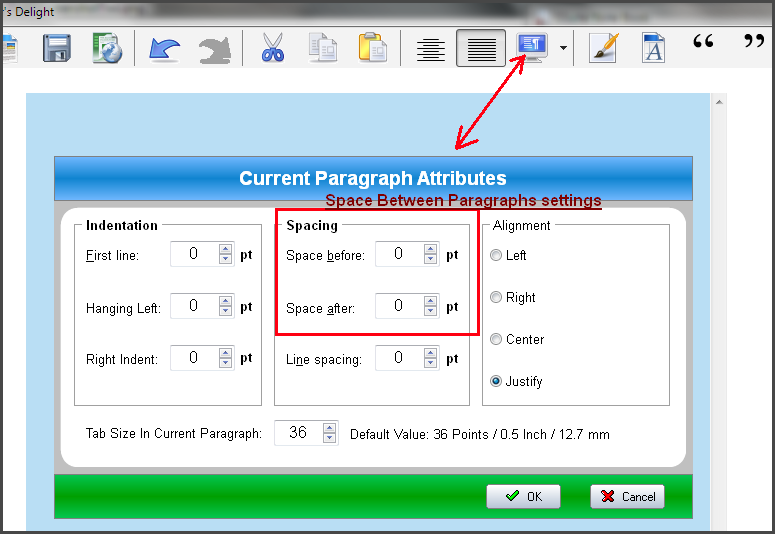This screenshot has width=775, height=534.
Task: Toggle the Justify alignment toolbar button
Action: coord(481,48)
